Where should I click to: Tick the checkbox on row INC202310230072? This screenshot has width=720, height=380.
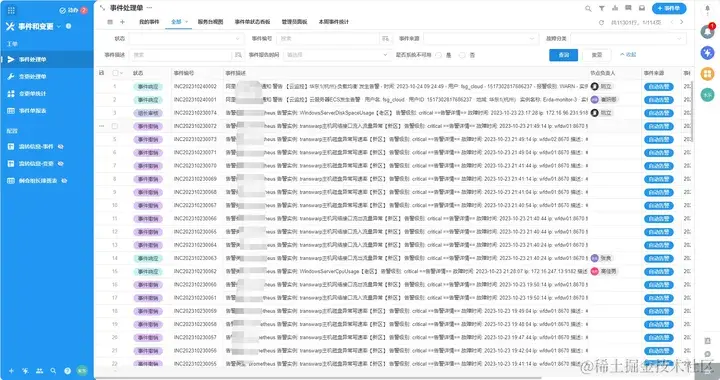coord(115,126)
